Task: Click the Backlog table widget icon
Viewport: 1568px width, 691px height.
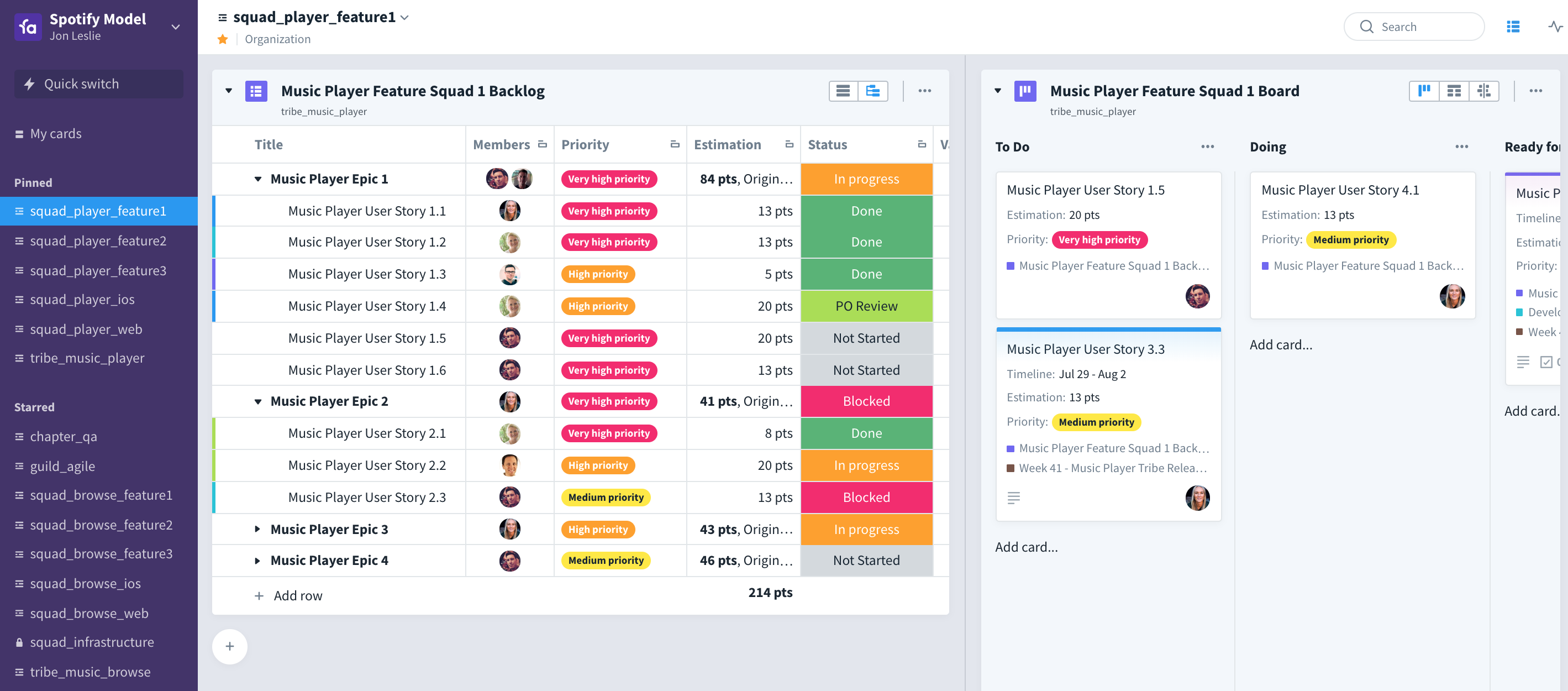Action: click(256, 91)
